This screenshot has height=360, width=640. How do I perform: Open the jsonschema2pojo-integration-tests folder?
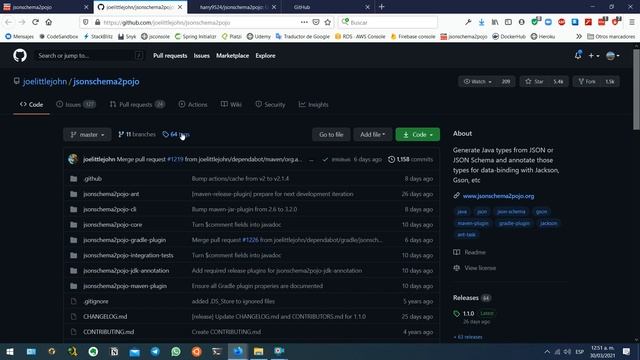point(128,255)
